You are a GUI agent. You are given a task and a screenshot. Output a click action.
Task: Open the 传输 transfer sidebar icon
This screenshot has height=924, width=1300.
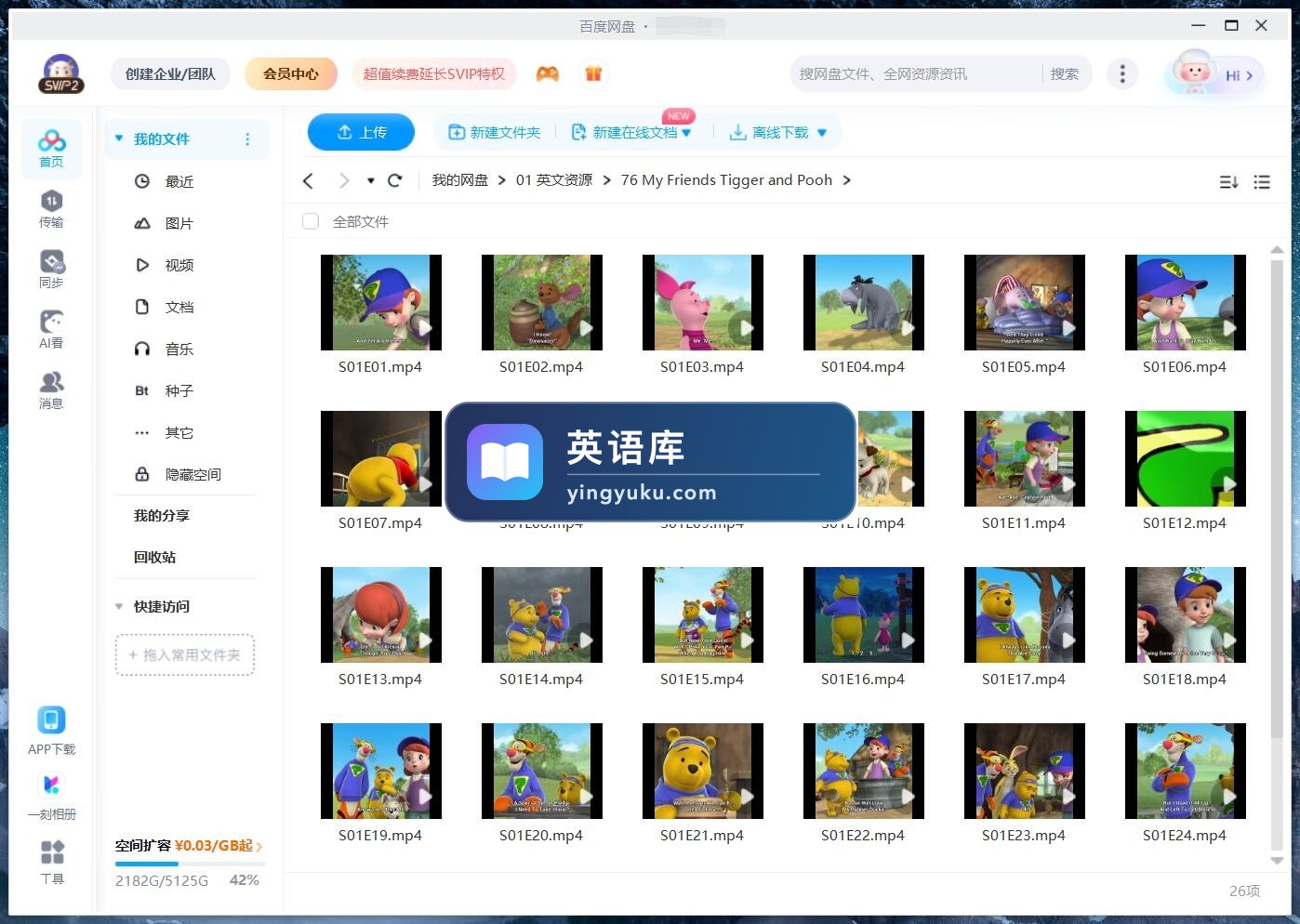point(51,209)
